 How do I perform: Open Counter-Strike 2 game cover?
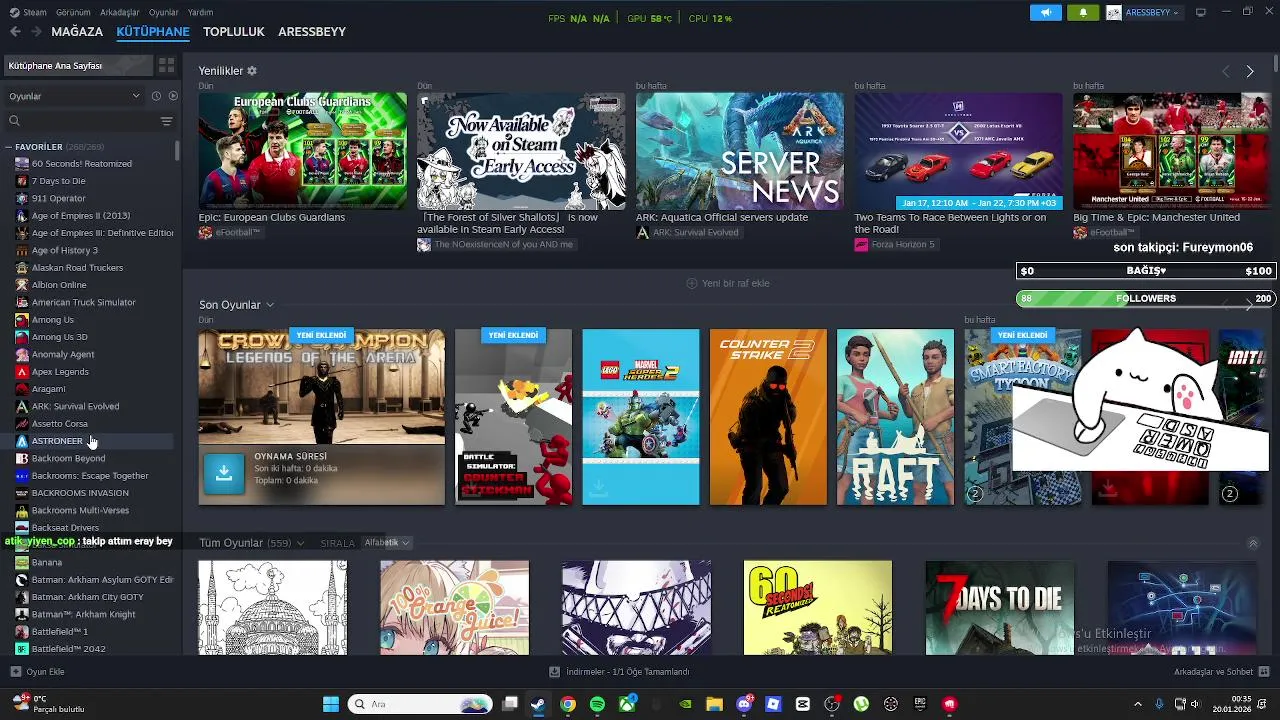point(768,417)
